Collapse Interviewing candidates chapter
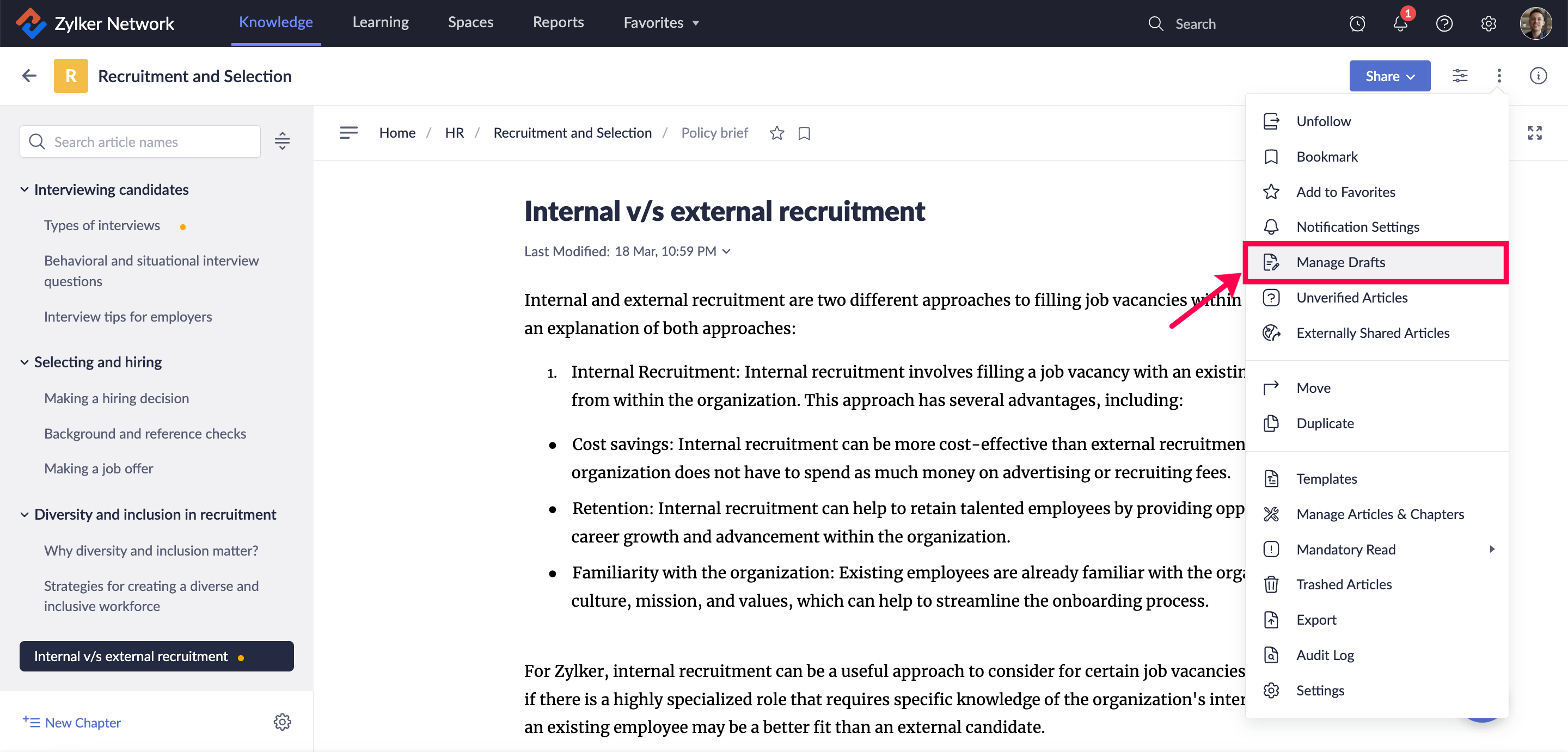The height and width of the screenshot is (752, 1568). (x=24, y=190)
